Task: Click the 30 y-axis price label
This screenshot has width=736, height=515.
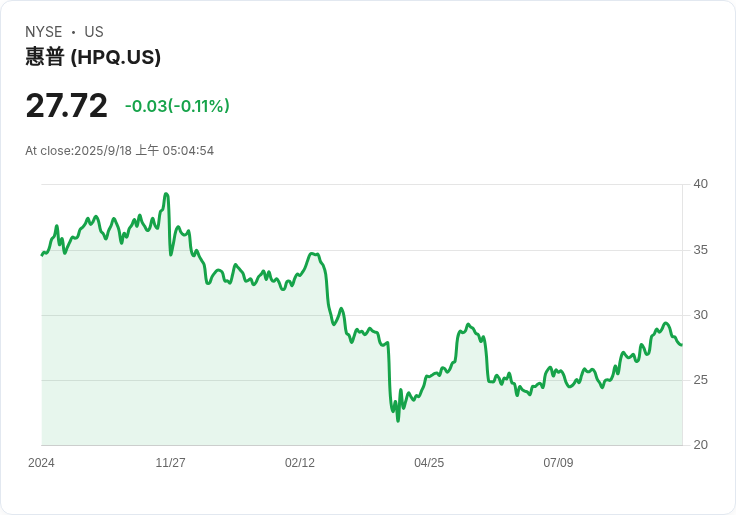Action: (x=700, y=315)
